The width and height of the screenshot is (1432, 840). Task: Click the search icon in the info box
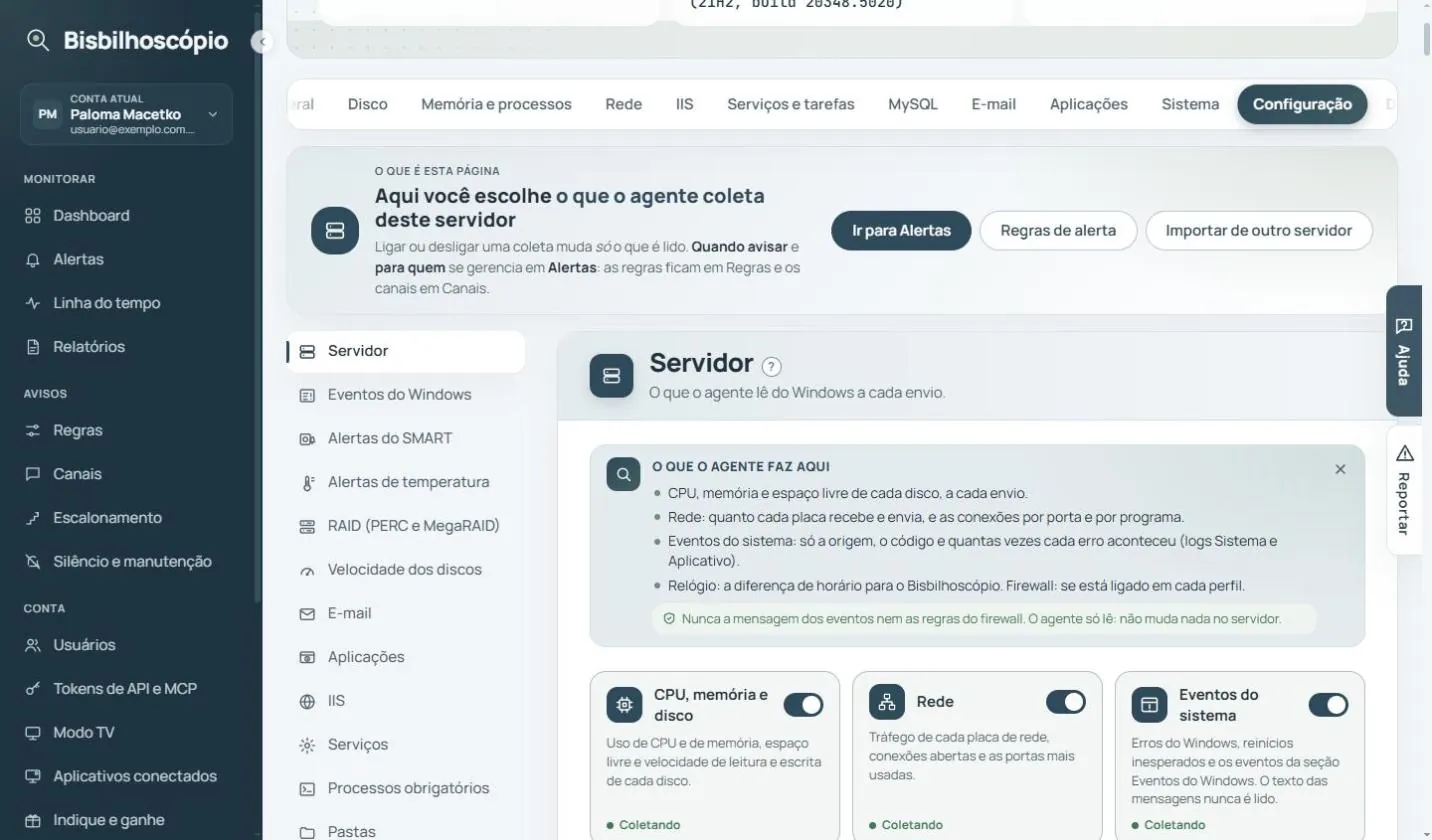(x=623, y=475)
